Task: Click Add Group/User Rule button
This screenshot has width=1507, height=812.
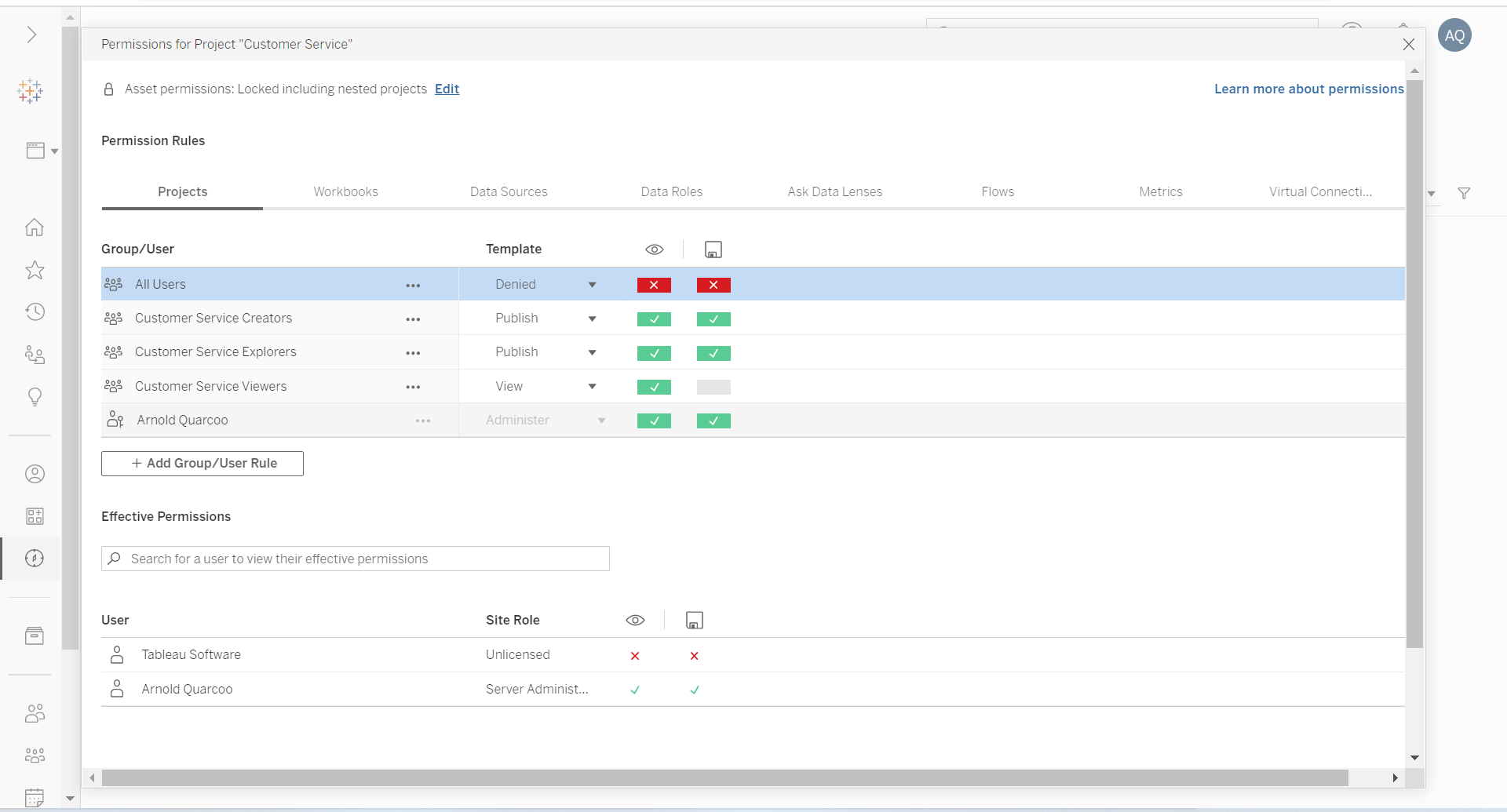Action: coord(203,464)
